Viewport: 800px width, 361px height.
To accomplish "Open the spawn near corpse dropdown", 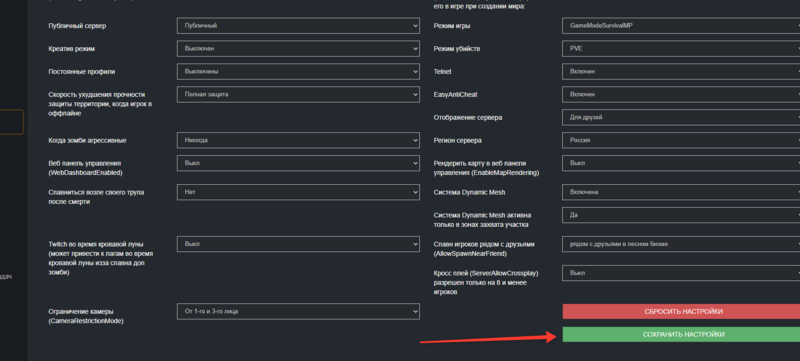I will [298, 192].
